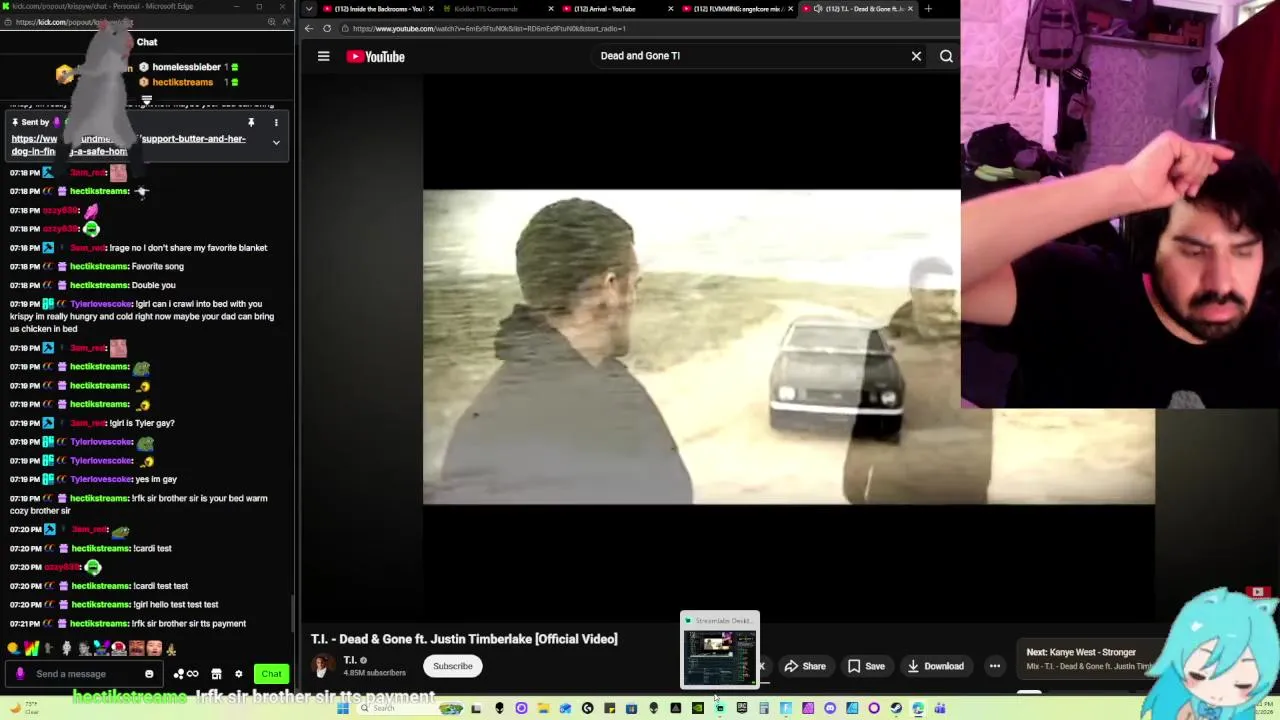
Task: Send message with the green Chat button
Action: (271, 674)
